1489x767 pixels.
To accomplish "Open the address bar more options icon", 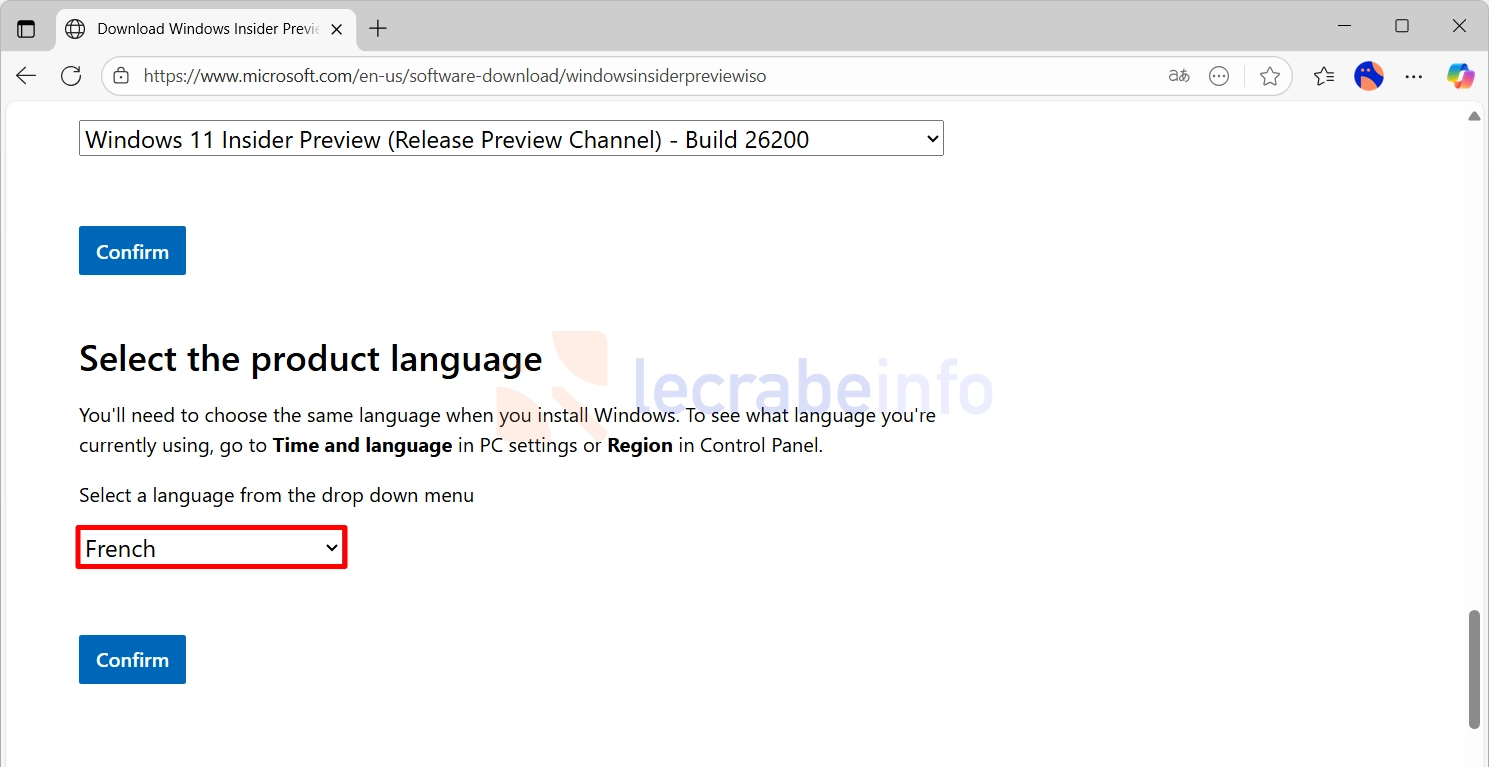I will [x=1219, y=76].
